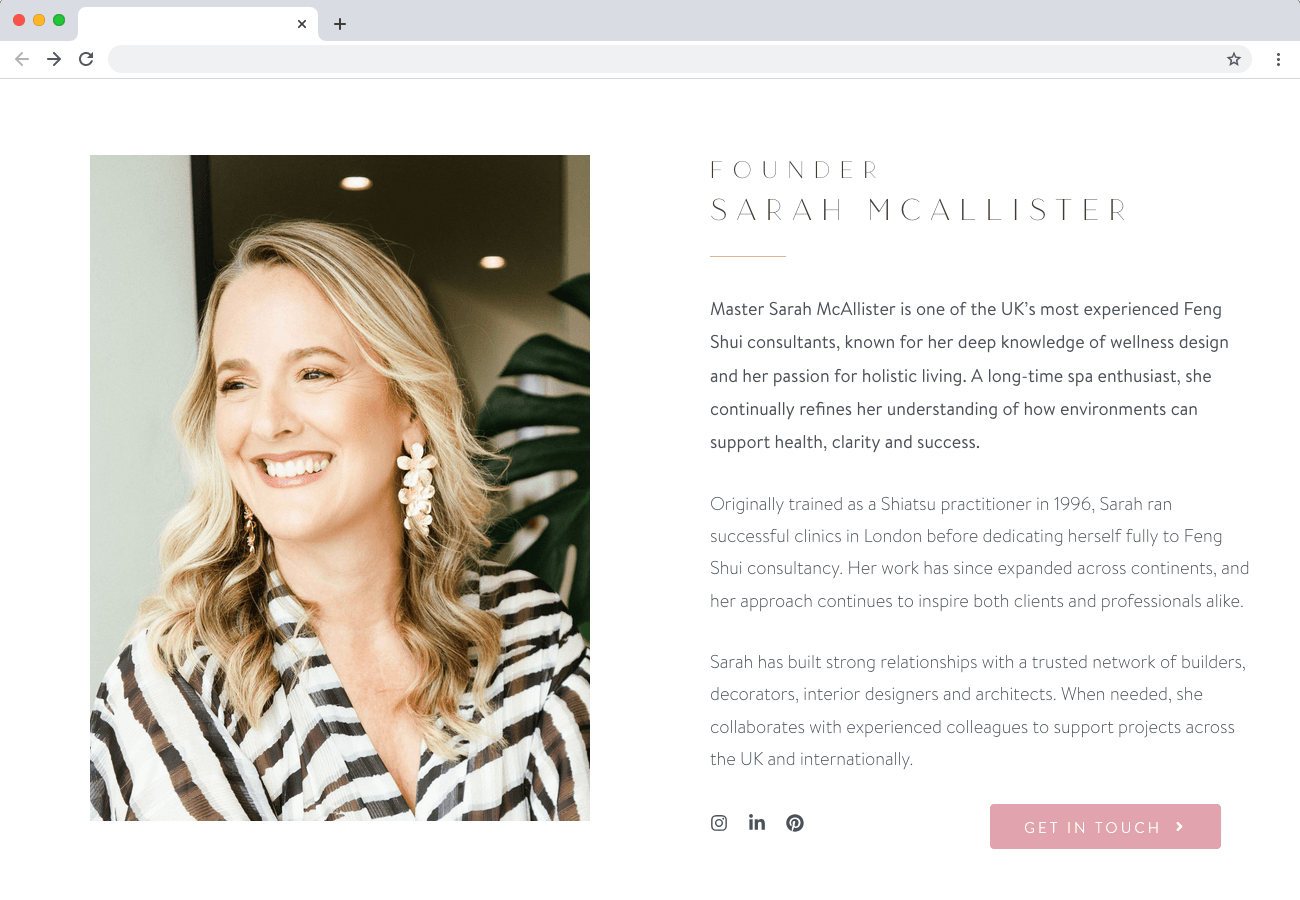This screenshot has width=1300, height=900.
Task: Bookmark this page with the star icon
Action: tap(1234, 59)
